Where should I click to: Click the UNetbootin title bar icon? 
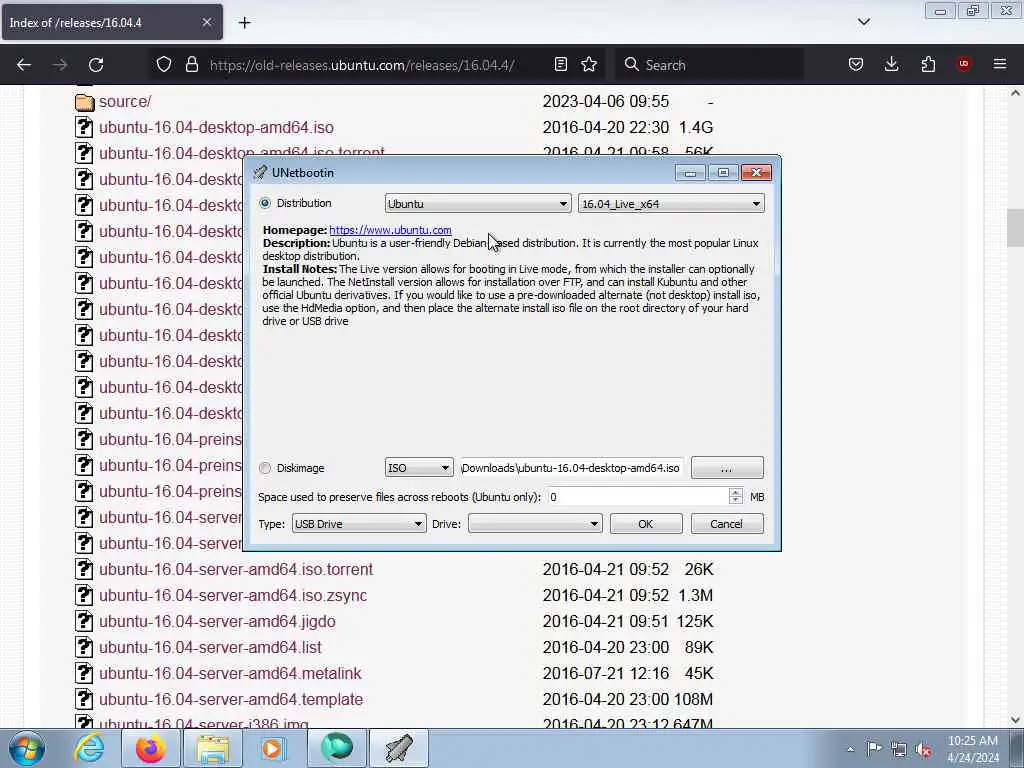click(261, 172)
